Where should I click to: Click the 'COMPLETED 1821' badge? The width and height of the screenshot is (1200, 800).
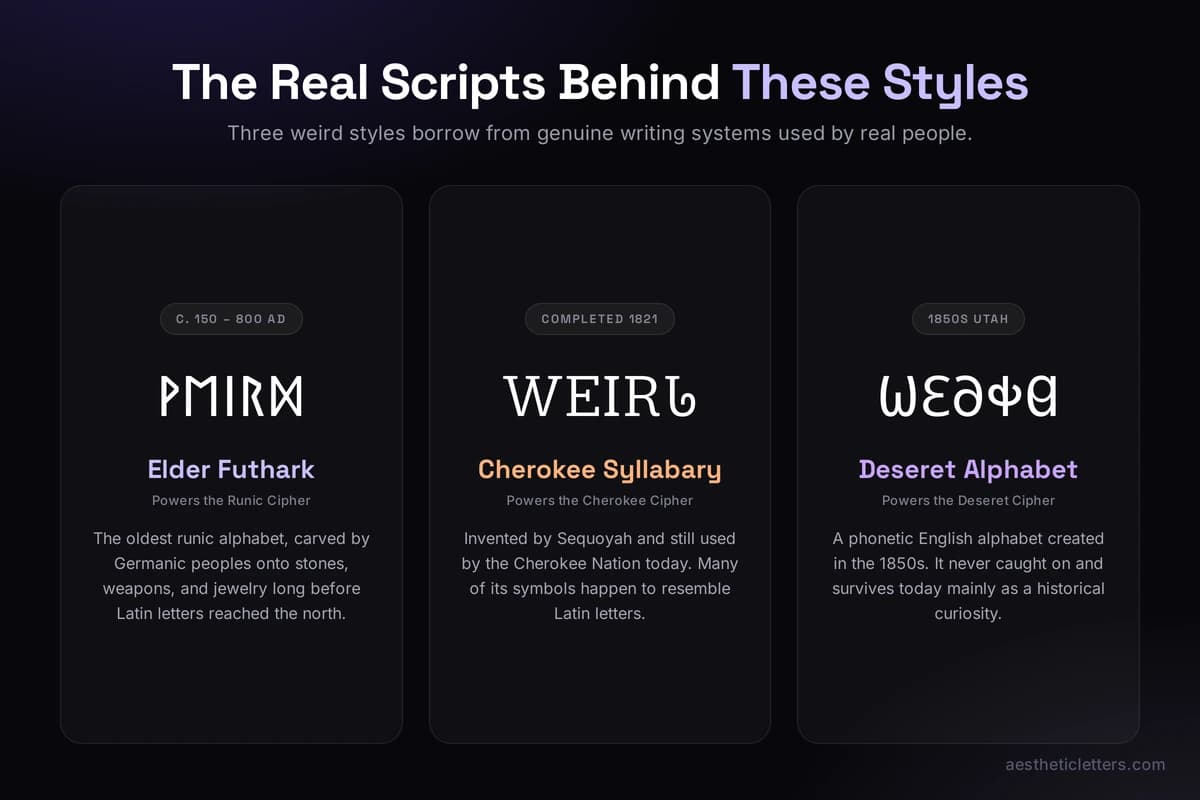[600, 319]
